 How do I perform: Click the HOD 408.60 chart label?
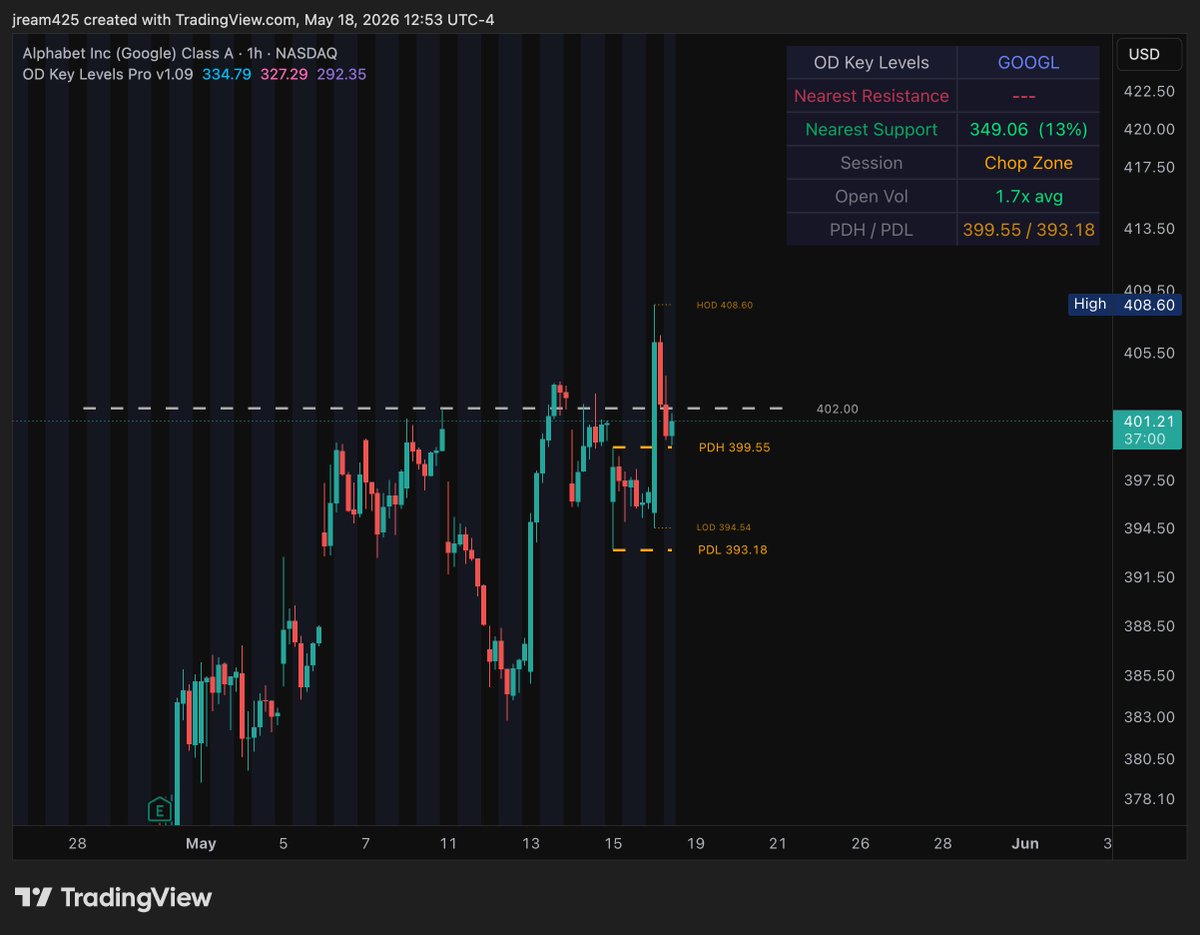[x=725, y=305]
